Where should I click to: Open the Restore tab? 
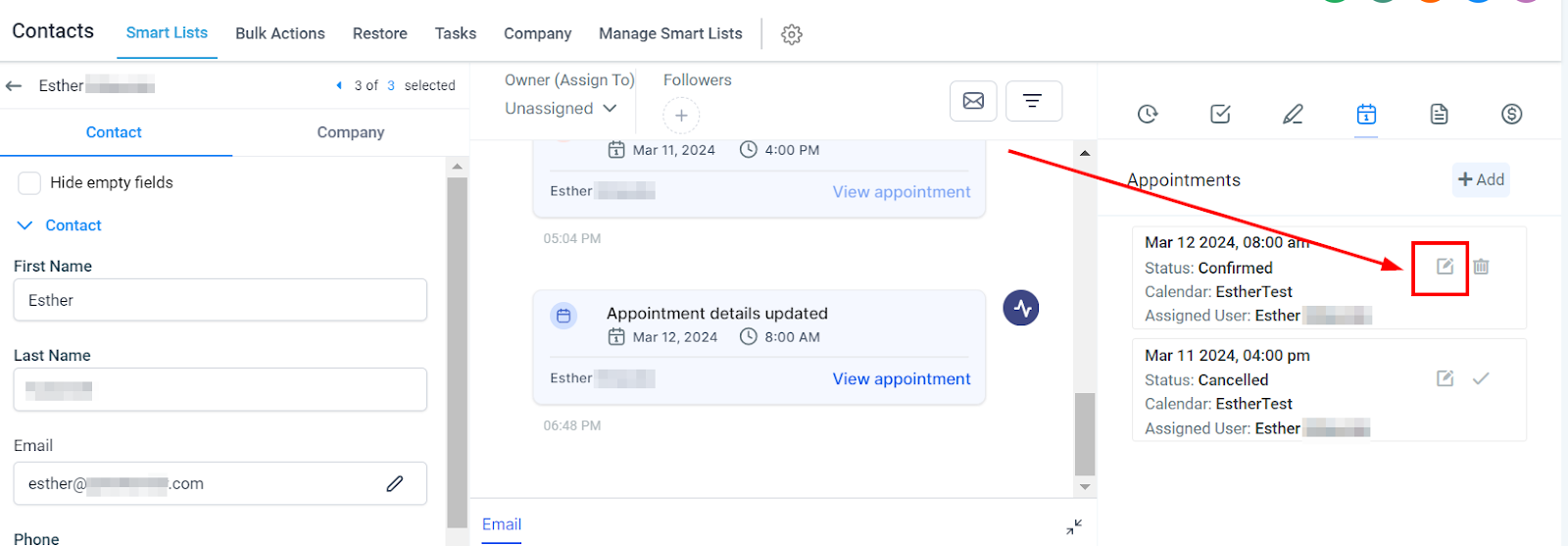380,33
